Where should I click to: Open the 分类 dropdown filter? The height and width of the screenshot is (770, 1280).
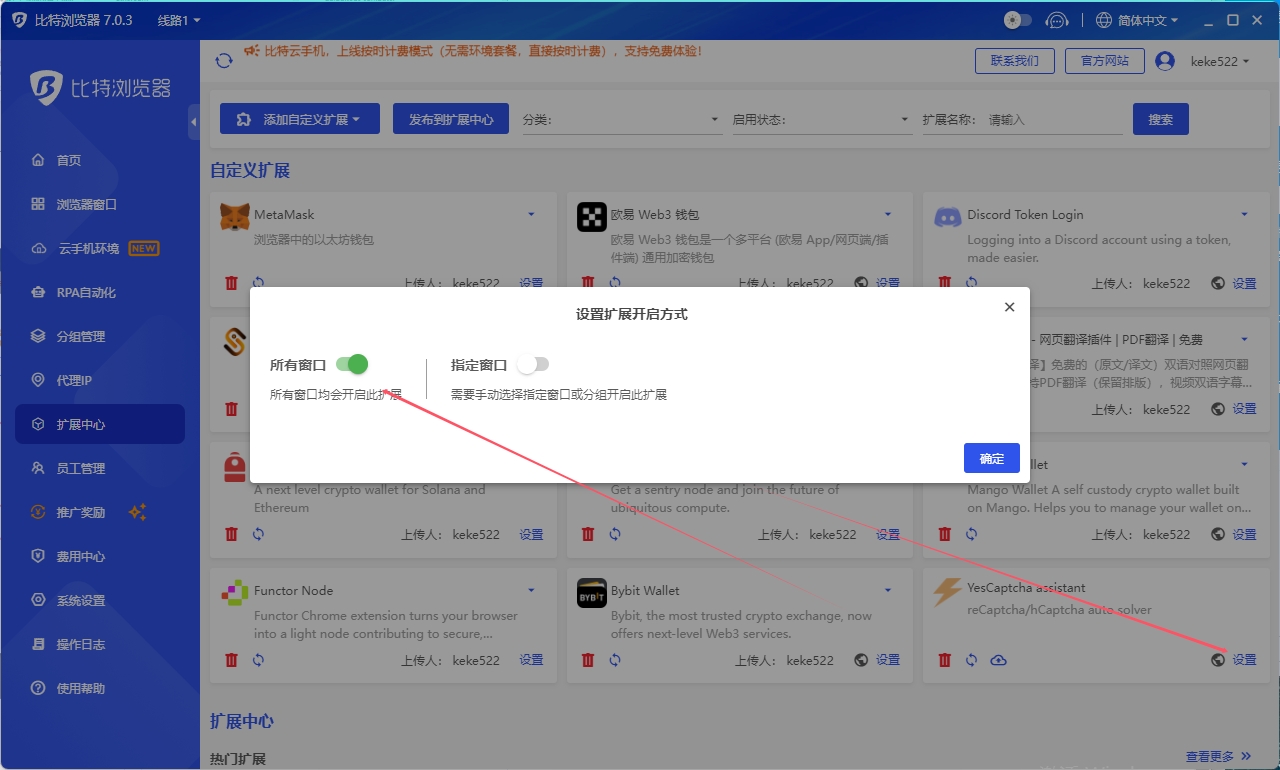[620, 120]
